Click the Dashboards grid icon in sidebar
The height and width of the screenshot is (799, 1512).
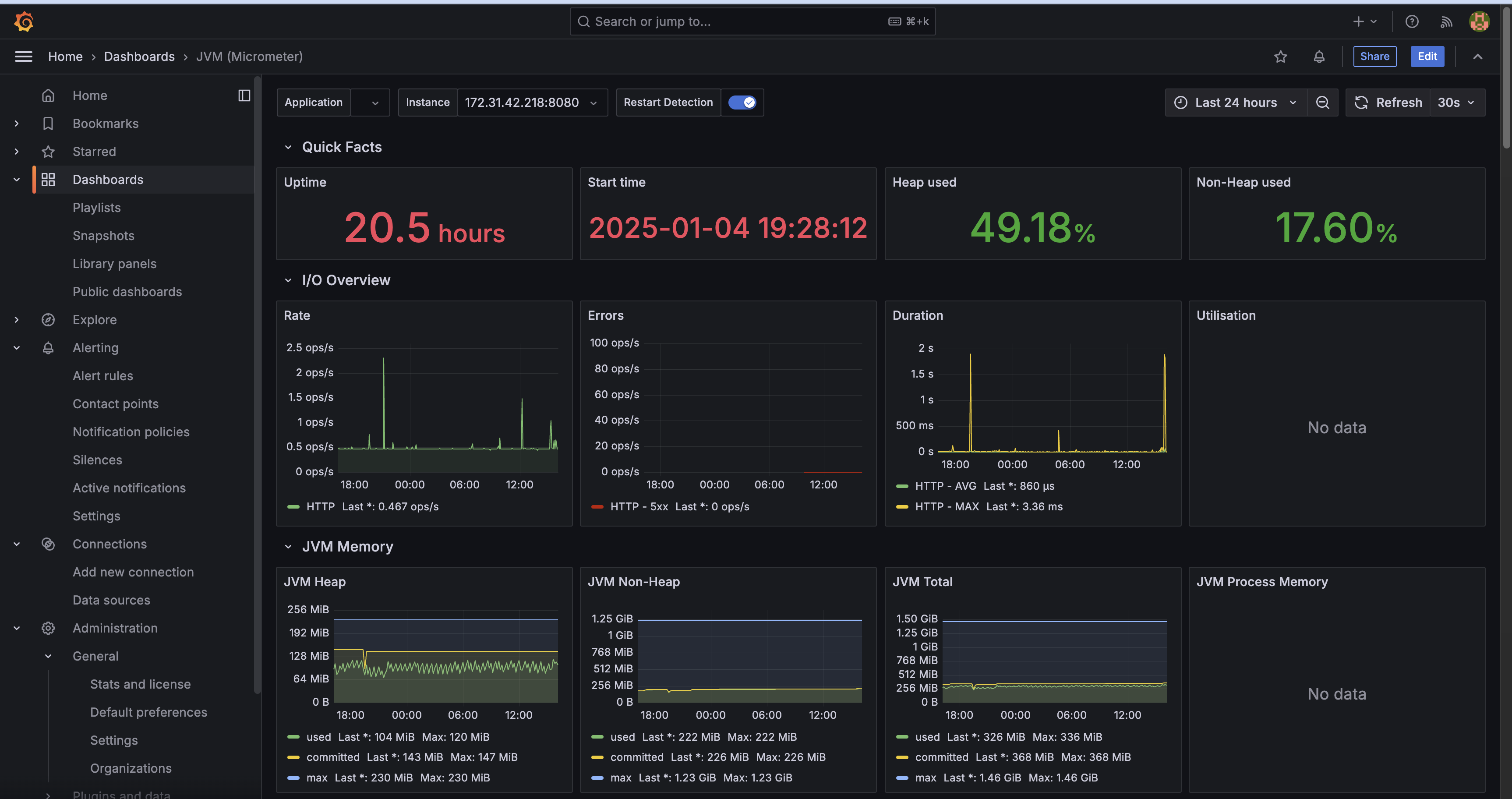tap(48, 180)
